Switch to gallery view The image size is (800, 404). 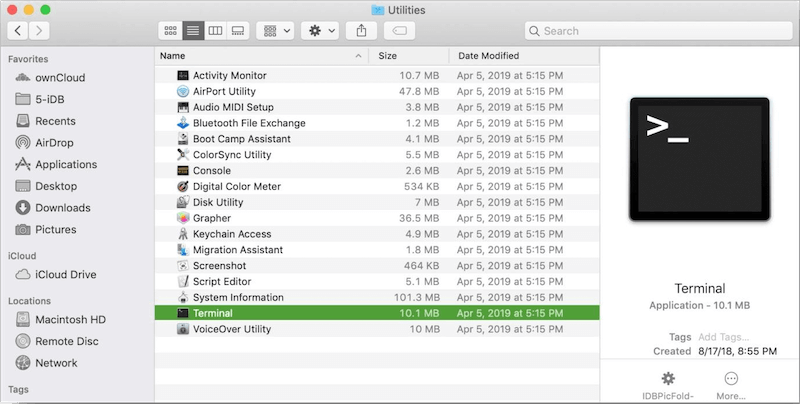(x=237, y=31)
